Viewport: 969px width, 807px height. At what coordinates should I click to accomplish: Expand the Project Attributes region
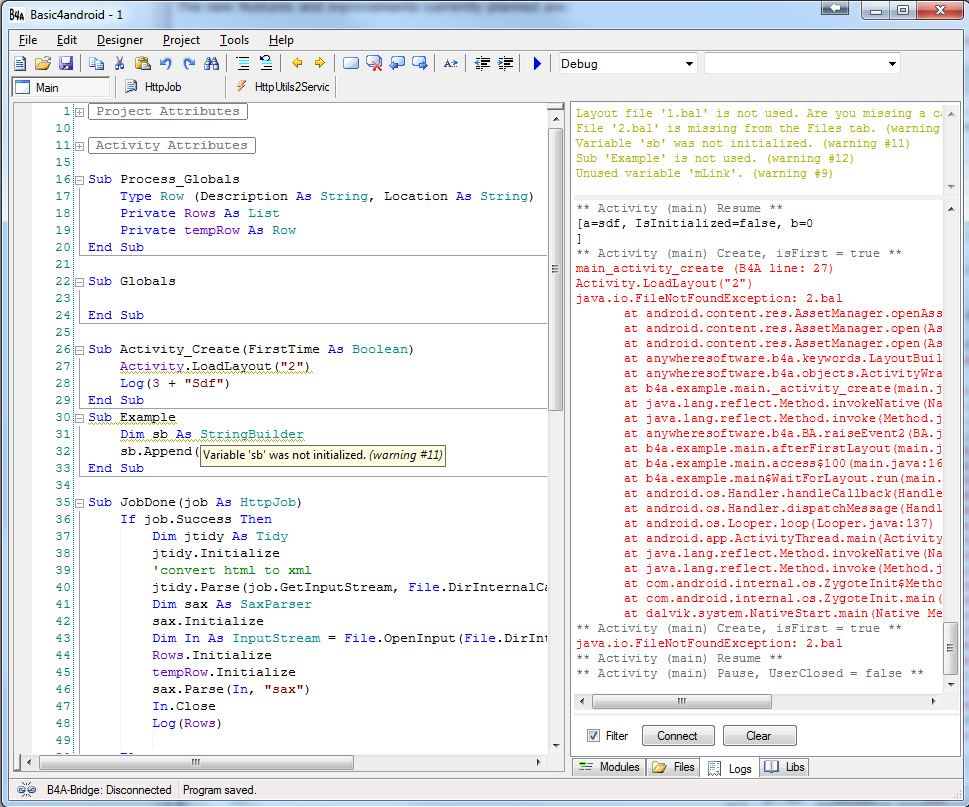pyautogui.click(x=79, y=112)
